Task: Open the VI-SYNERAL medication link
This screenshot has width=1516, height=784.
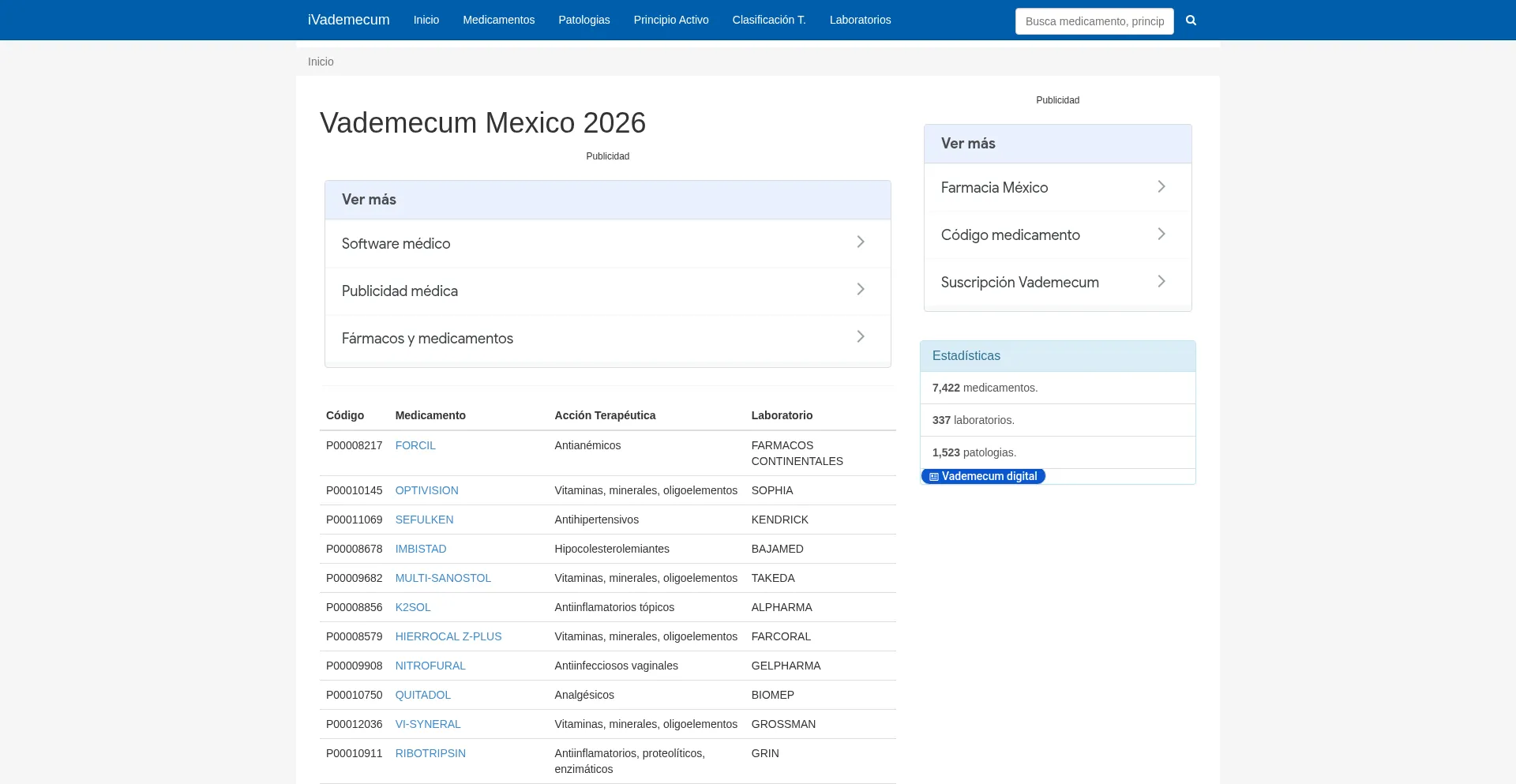Action: pyautogui.click(x=428, y=724)
